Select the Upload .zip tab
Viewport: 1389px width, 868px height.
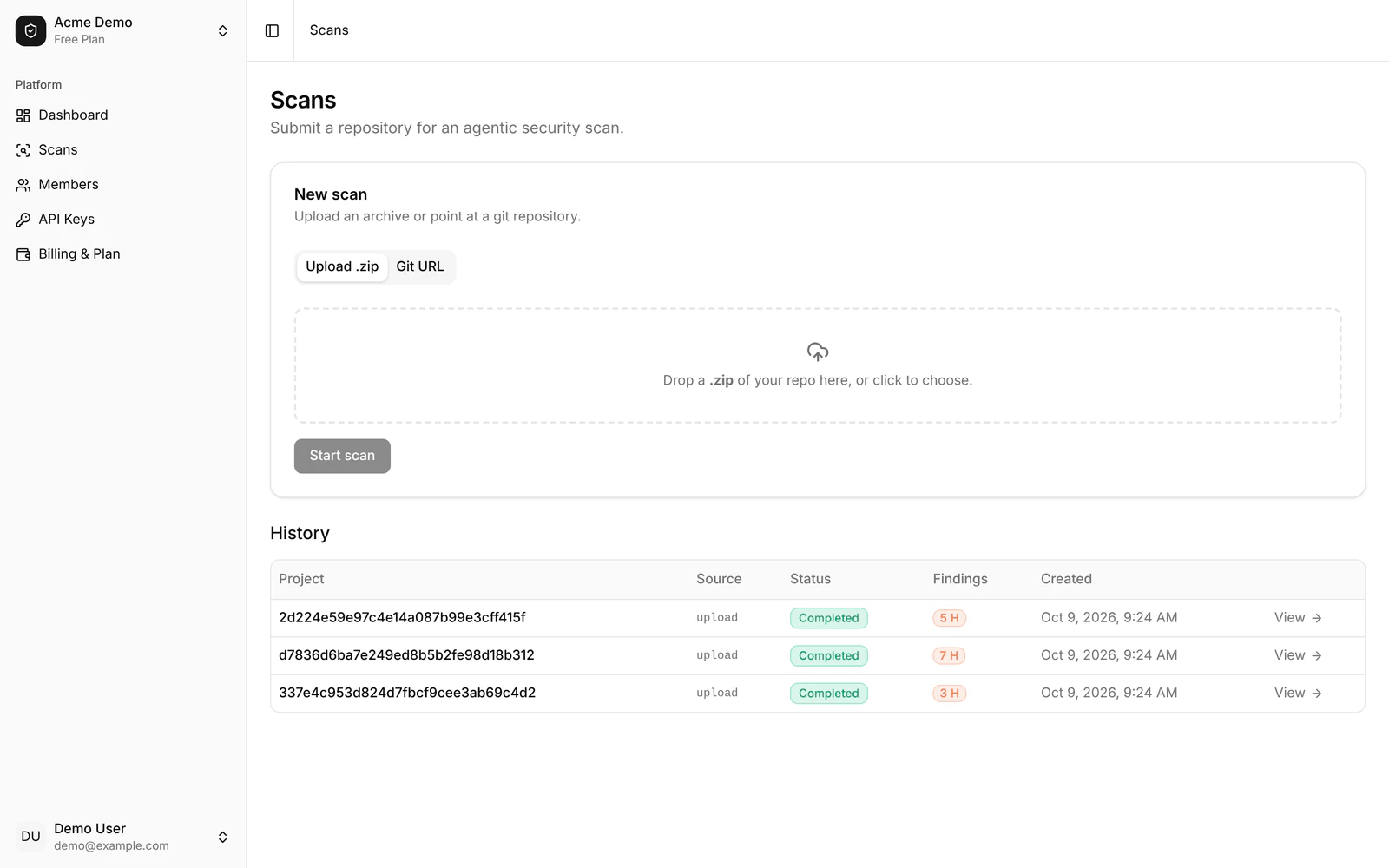click(x=342, y=266)
